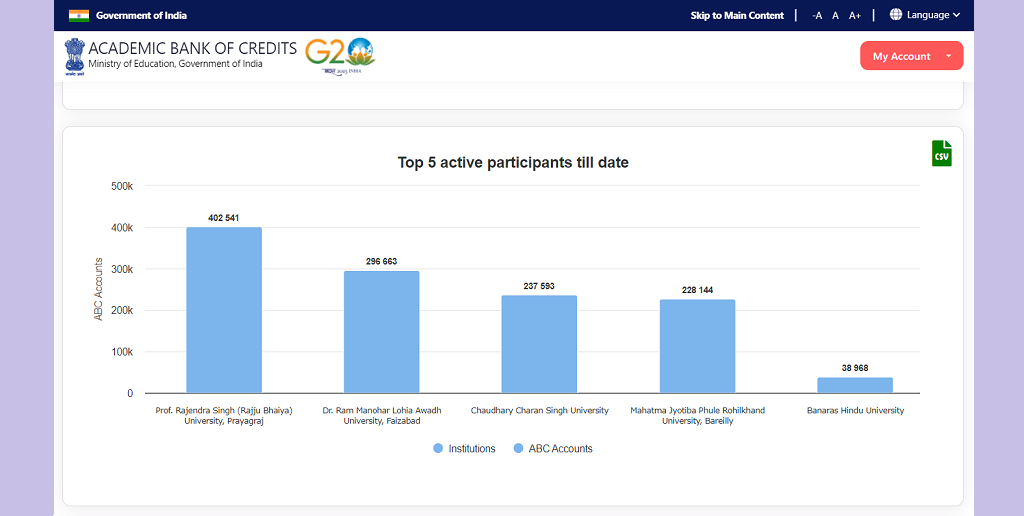This screenshot has width=1024, height=516.
Task: Decrease font size with -A
Action: coord(816,16)
